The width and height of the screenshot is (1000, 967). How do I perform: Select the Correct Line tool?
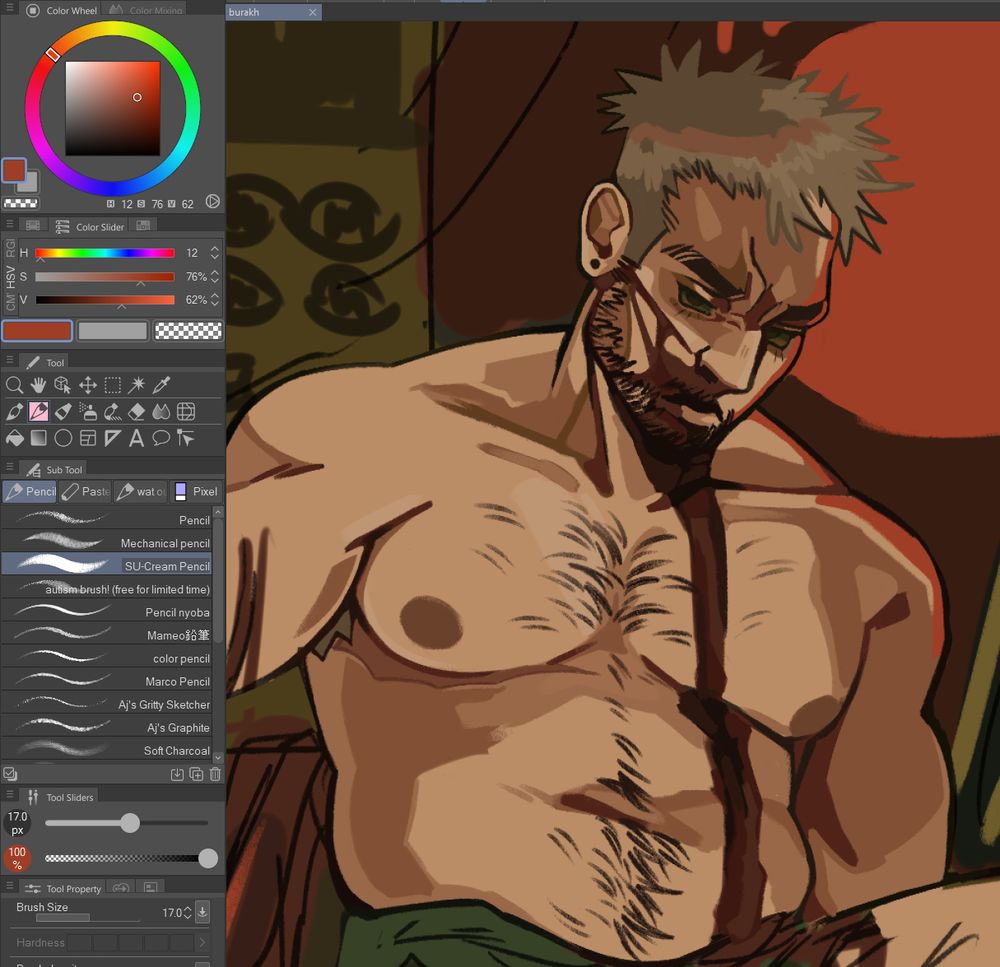pos(186,438)
